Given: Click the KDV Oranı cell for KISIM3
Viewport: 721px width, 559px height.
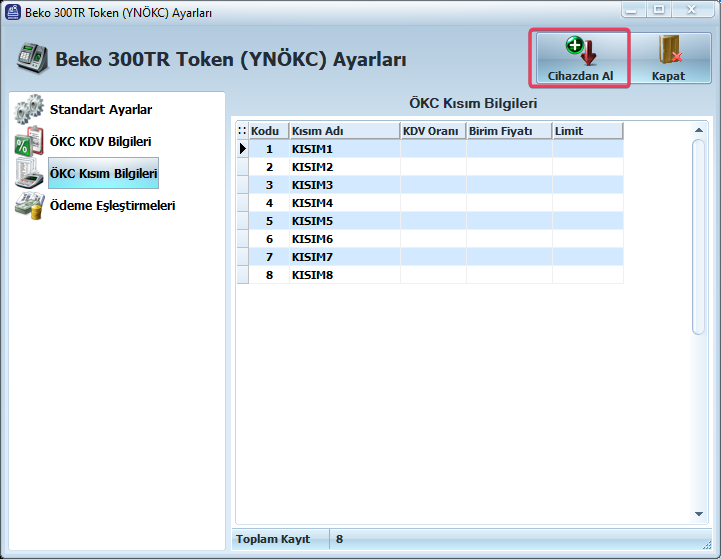Looking at the screenshot, I should coord(433,185).
